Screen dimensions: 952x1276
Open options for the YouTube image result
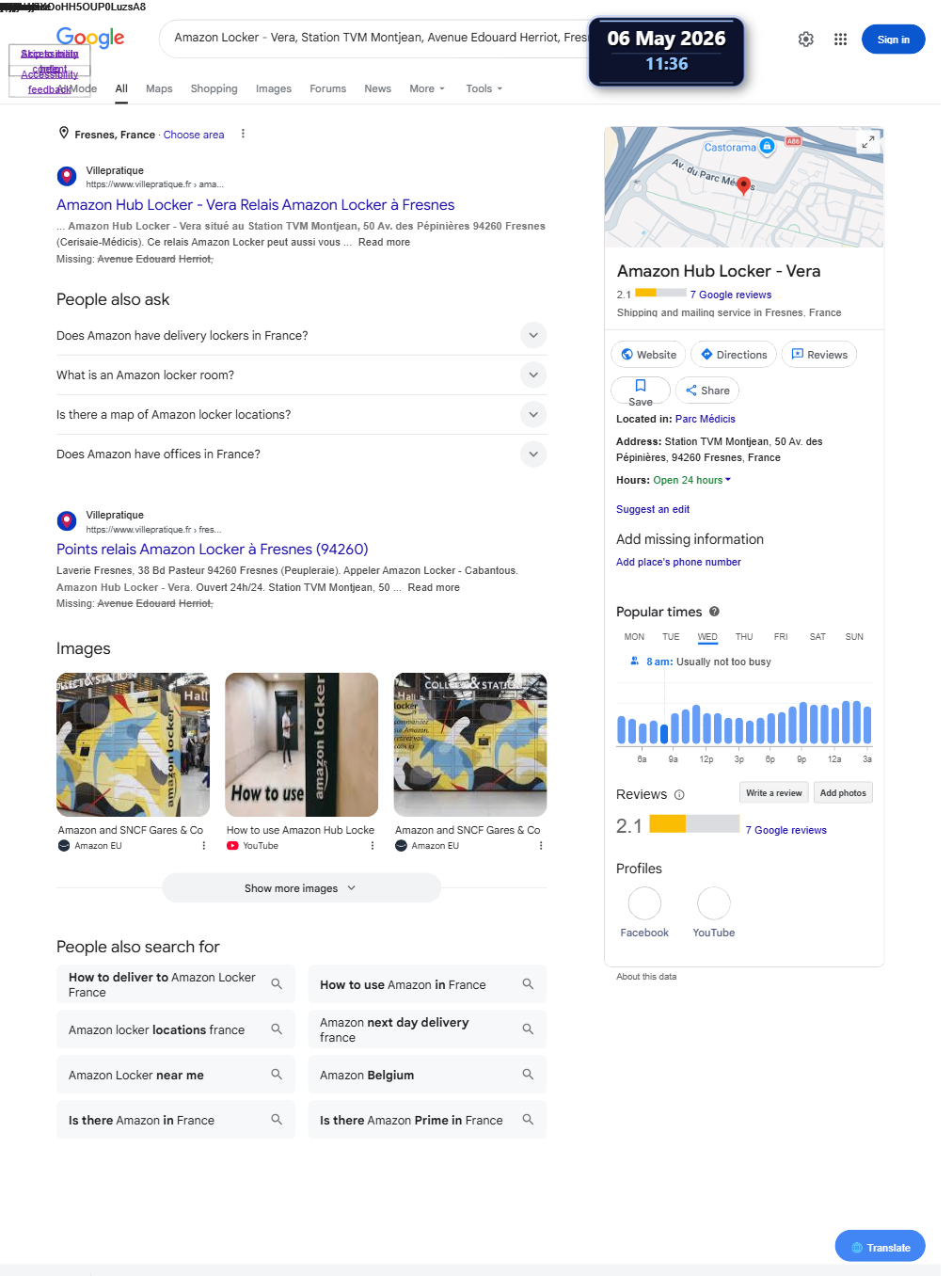pyautogui.click(x=373, y=846)
